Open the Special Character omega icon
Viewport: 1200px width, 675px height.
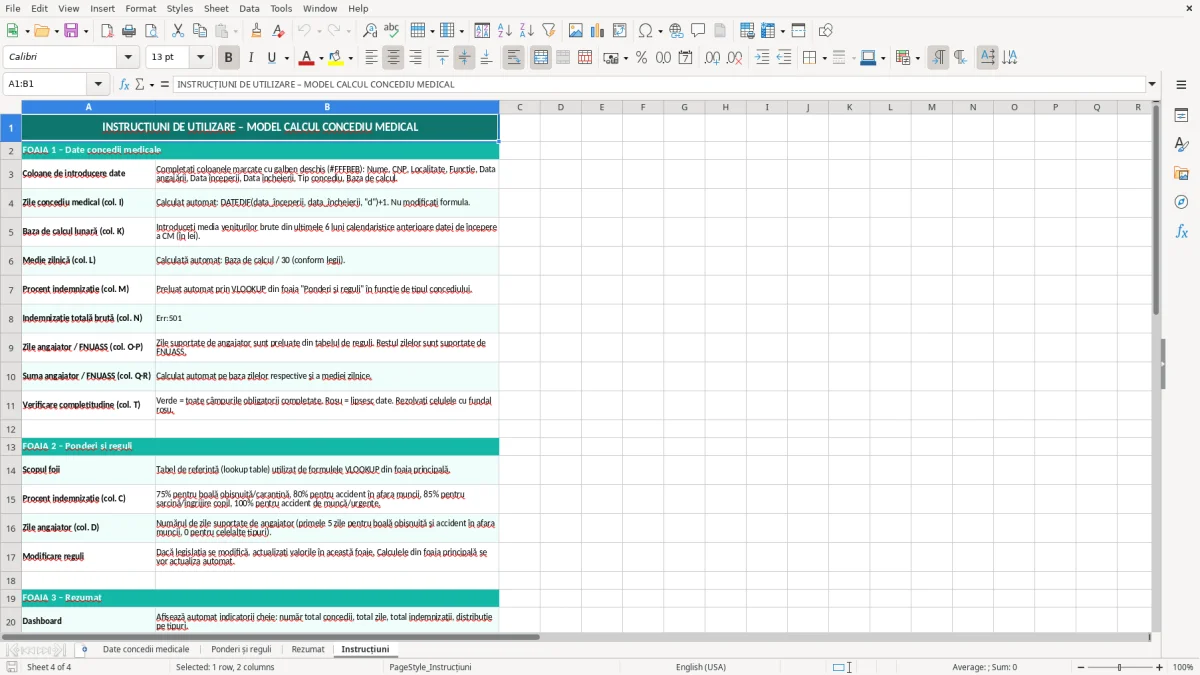(x=645, y=31)
